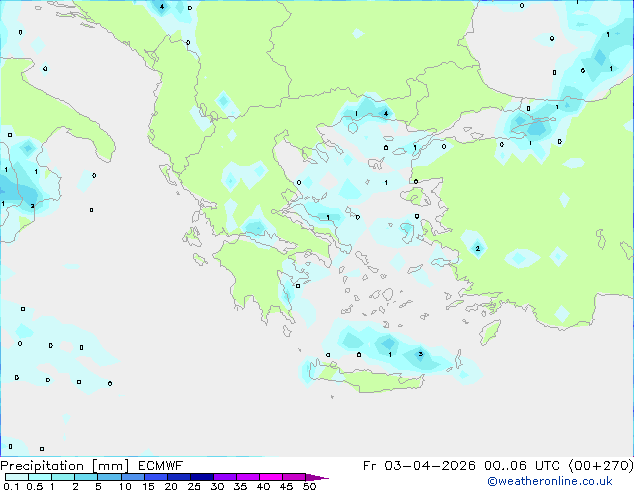Click the 15–20 mm legend swatch

[x=155, y=477]
